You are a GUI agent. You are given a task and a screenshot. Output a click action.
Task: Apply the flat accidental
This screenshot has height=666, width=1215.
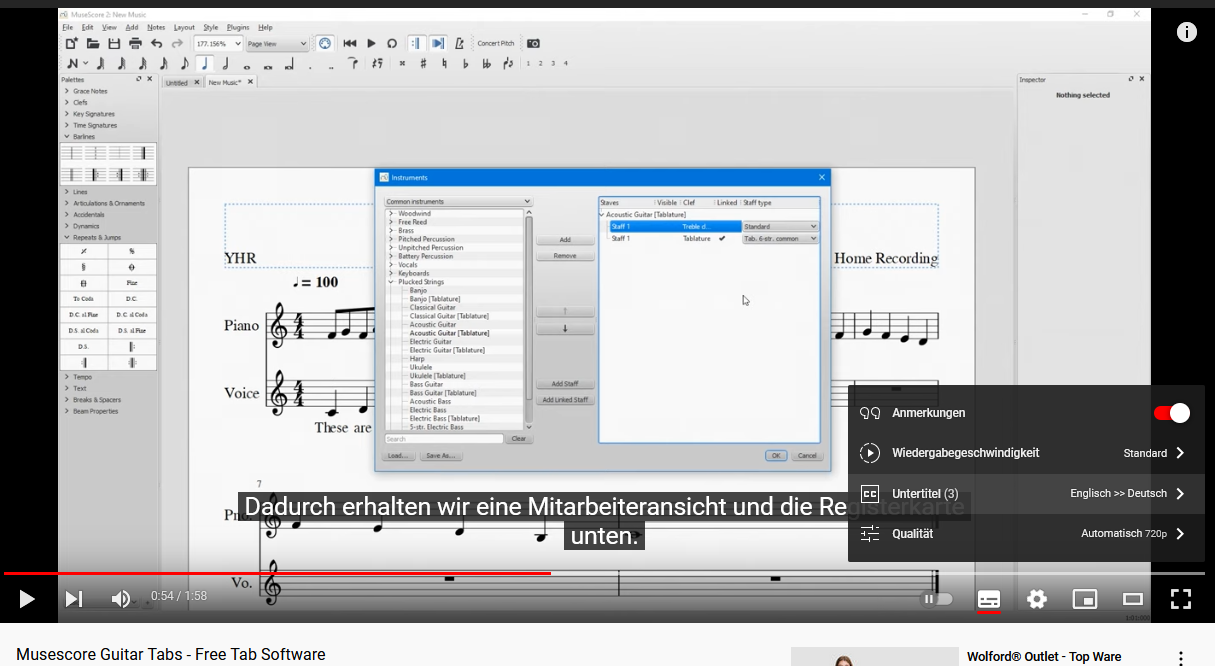tap(465, 63)
